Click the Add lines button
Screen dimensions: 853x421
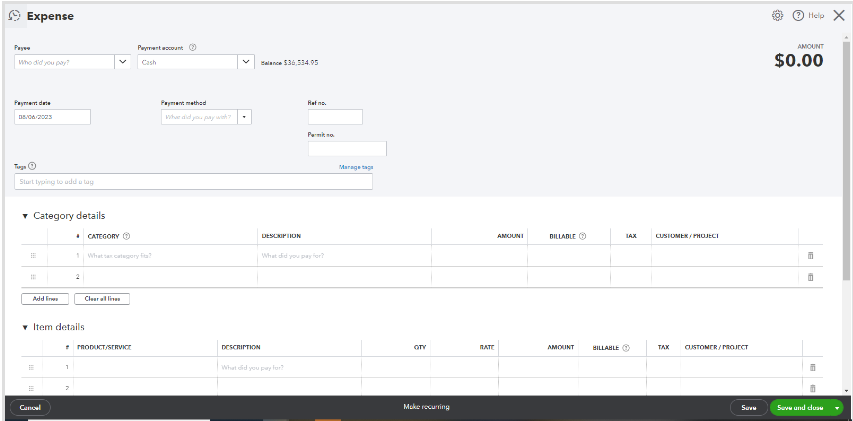coord(45,299)
